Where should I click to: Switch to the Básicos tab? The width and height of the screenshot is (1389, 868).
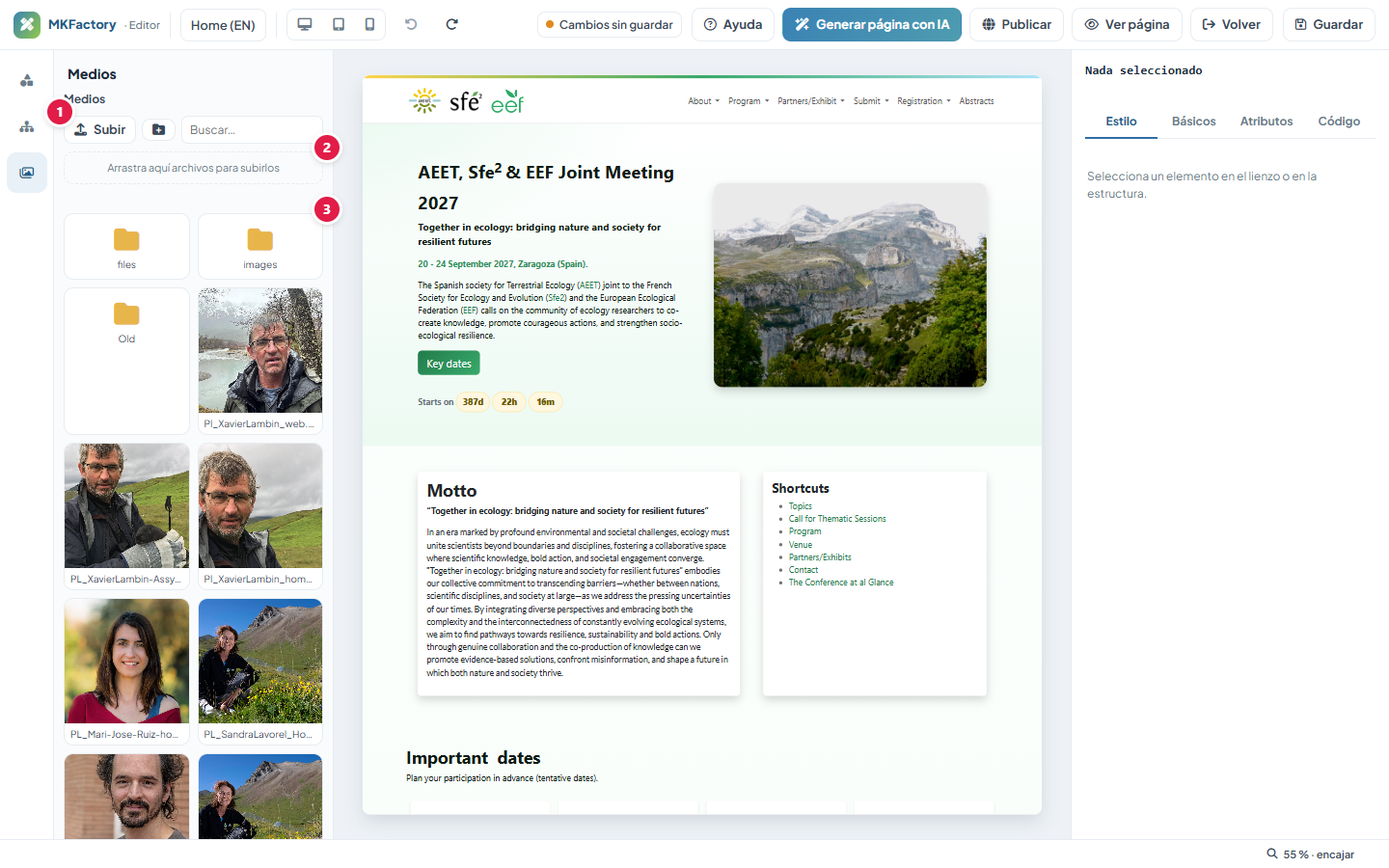click(1193, 122)
